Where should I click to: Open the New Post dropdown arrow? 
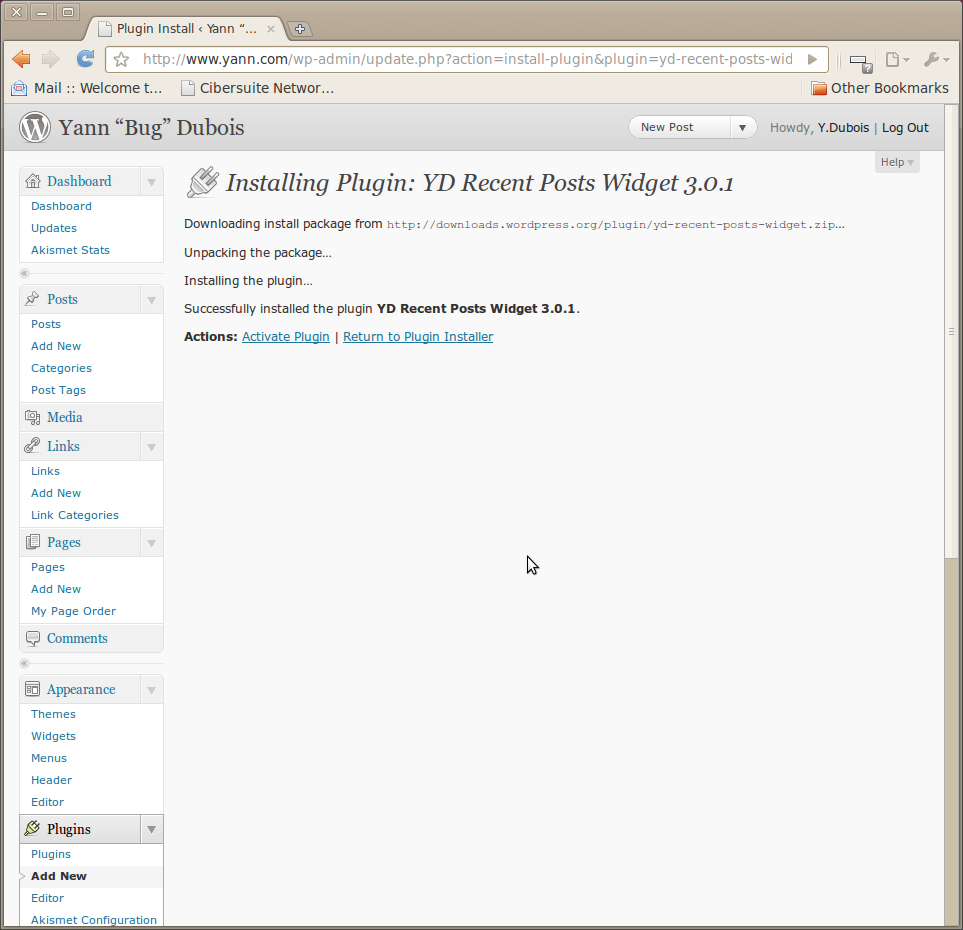pyautogui.click(x=743, y=128)
